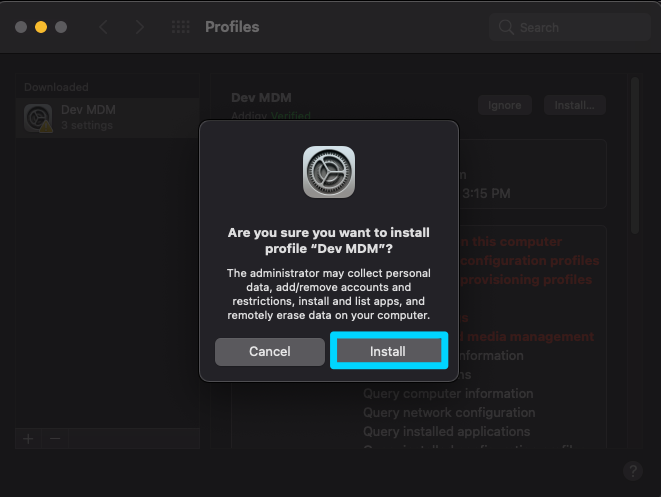Go back with the left chevron

(x=104, y=27)
